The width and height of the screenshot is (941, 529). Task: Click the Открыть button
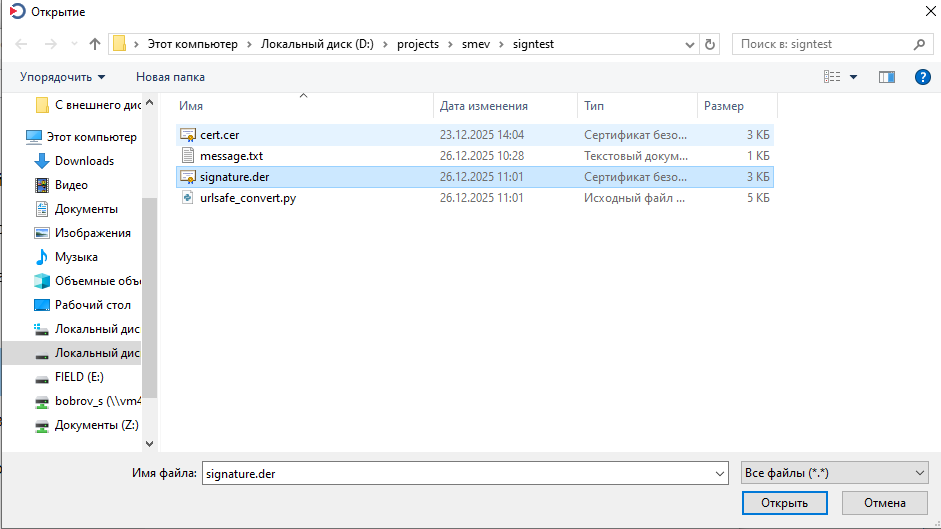point(783,502)
